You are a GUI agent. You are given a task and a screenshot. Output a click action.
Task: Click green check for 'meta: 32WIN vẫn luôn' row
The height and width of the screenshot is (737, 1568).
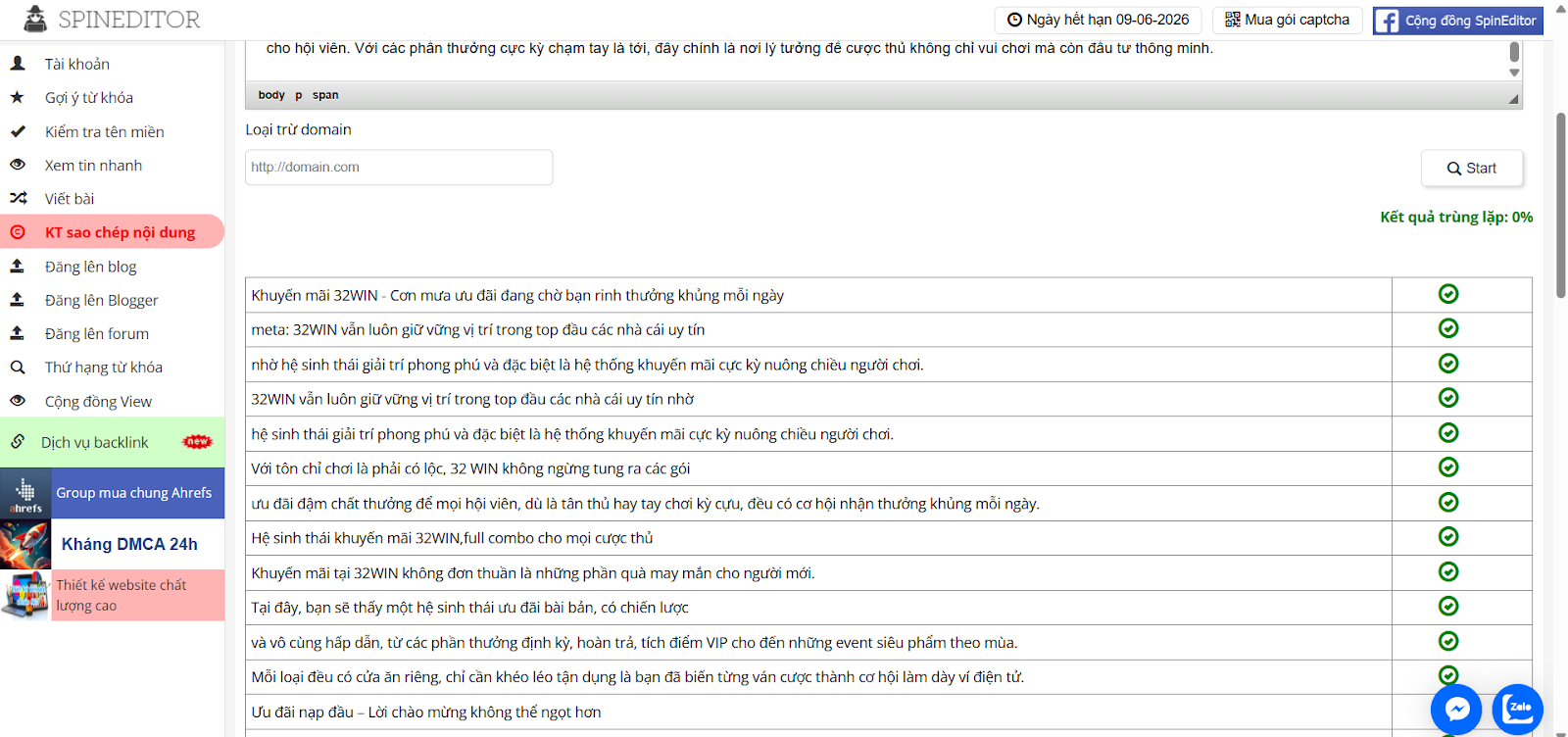(1448, 328)
